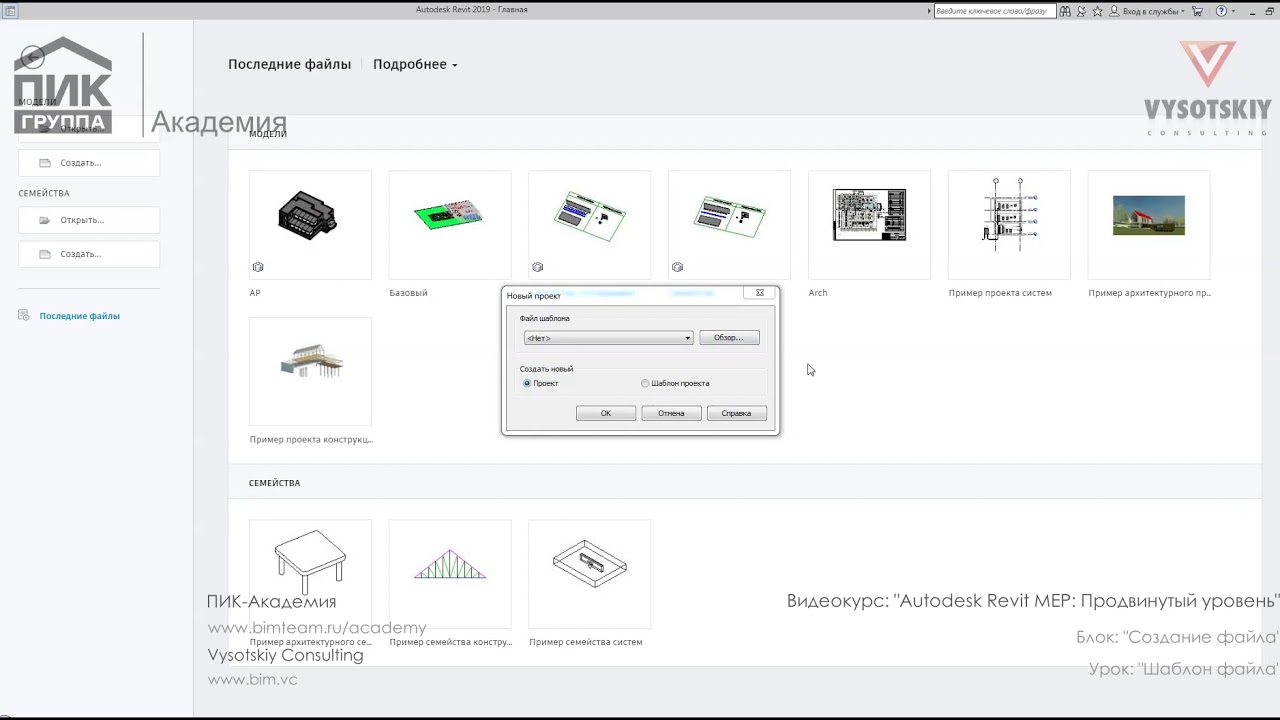Click Создать... under Семейства
Viewport: 1280px width, 720px height.
(x=89, y=254)
